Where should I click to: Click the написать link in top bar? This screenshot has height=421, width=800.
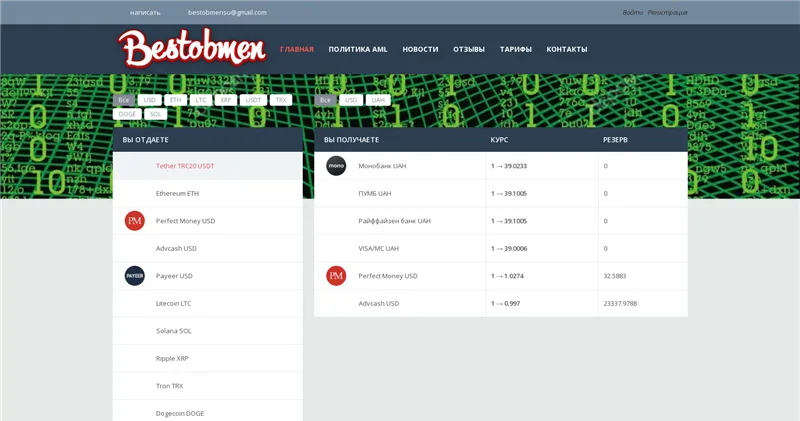click(145, 13)
